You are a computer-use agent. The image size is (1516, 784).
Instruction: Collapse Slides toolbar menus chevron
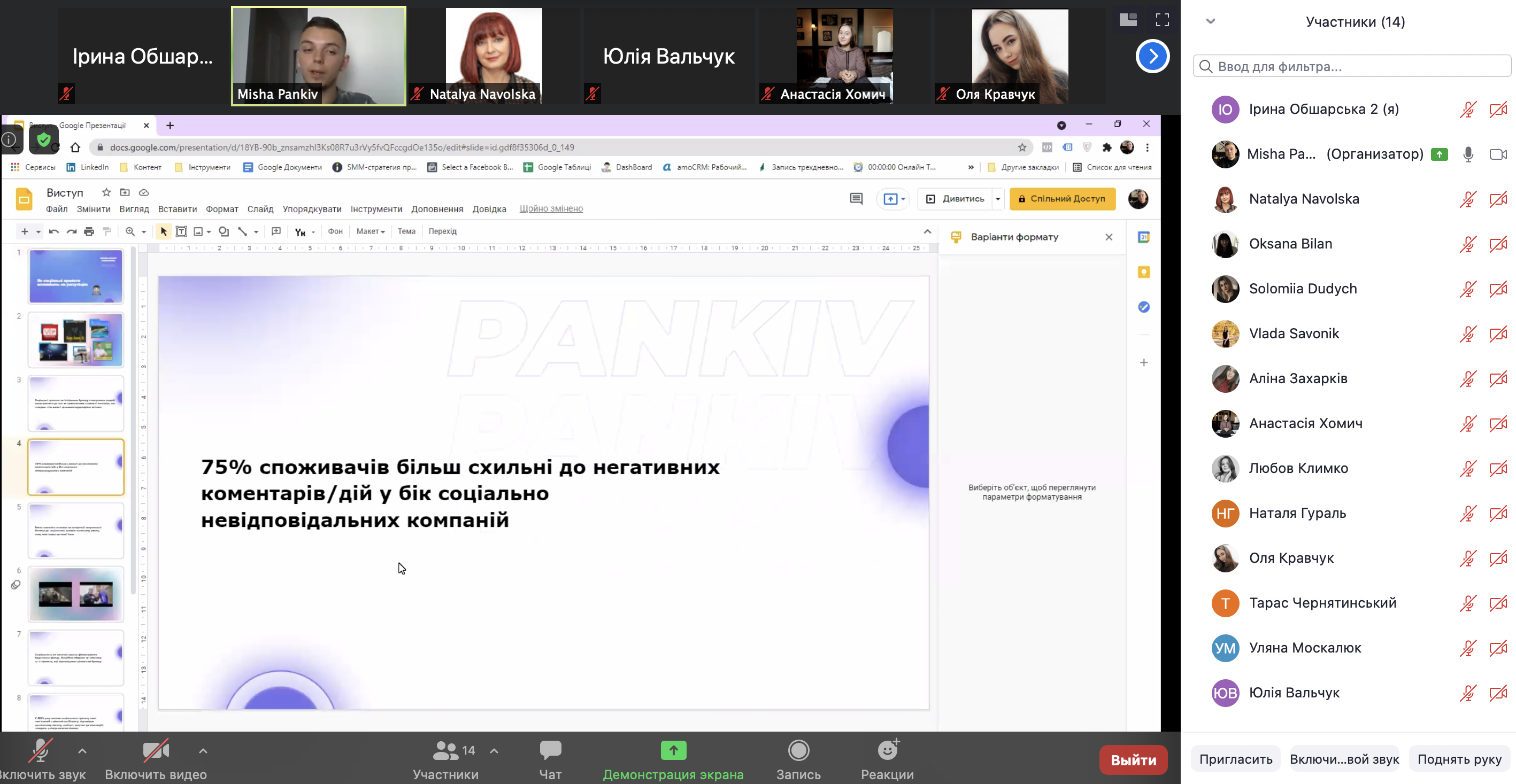pos(927,232)
